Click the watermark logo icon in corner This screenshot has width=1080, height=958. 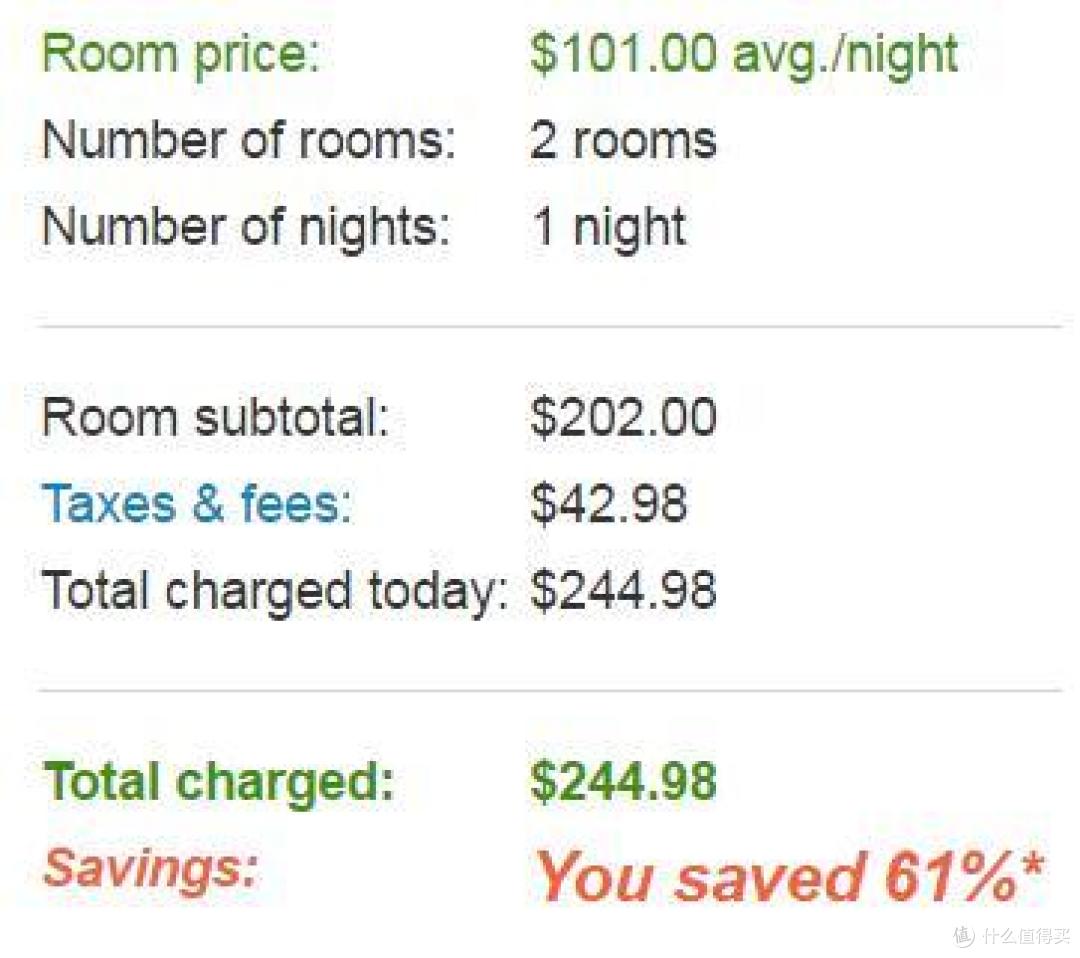tap(964, 937)
